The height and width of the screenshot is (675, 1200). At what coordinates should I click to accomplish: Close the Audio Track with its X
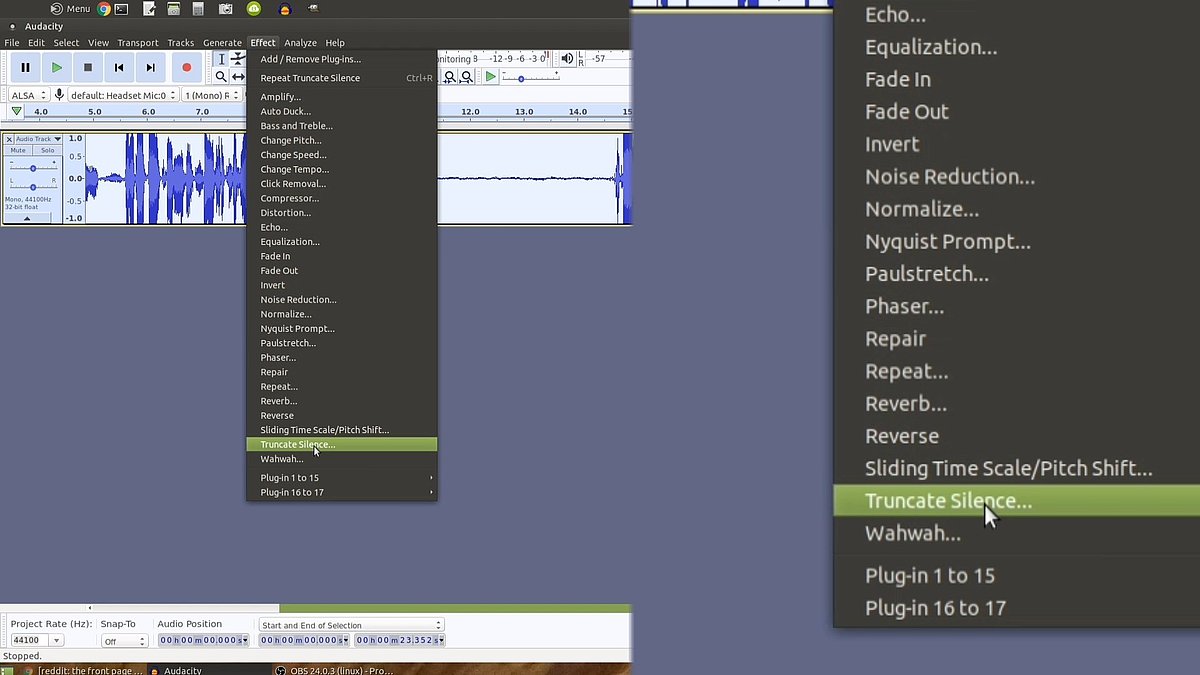[x=9, y=139]
